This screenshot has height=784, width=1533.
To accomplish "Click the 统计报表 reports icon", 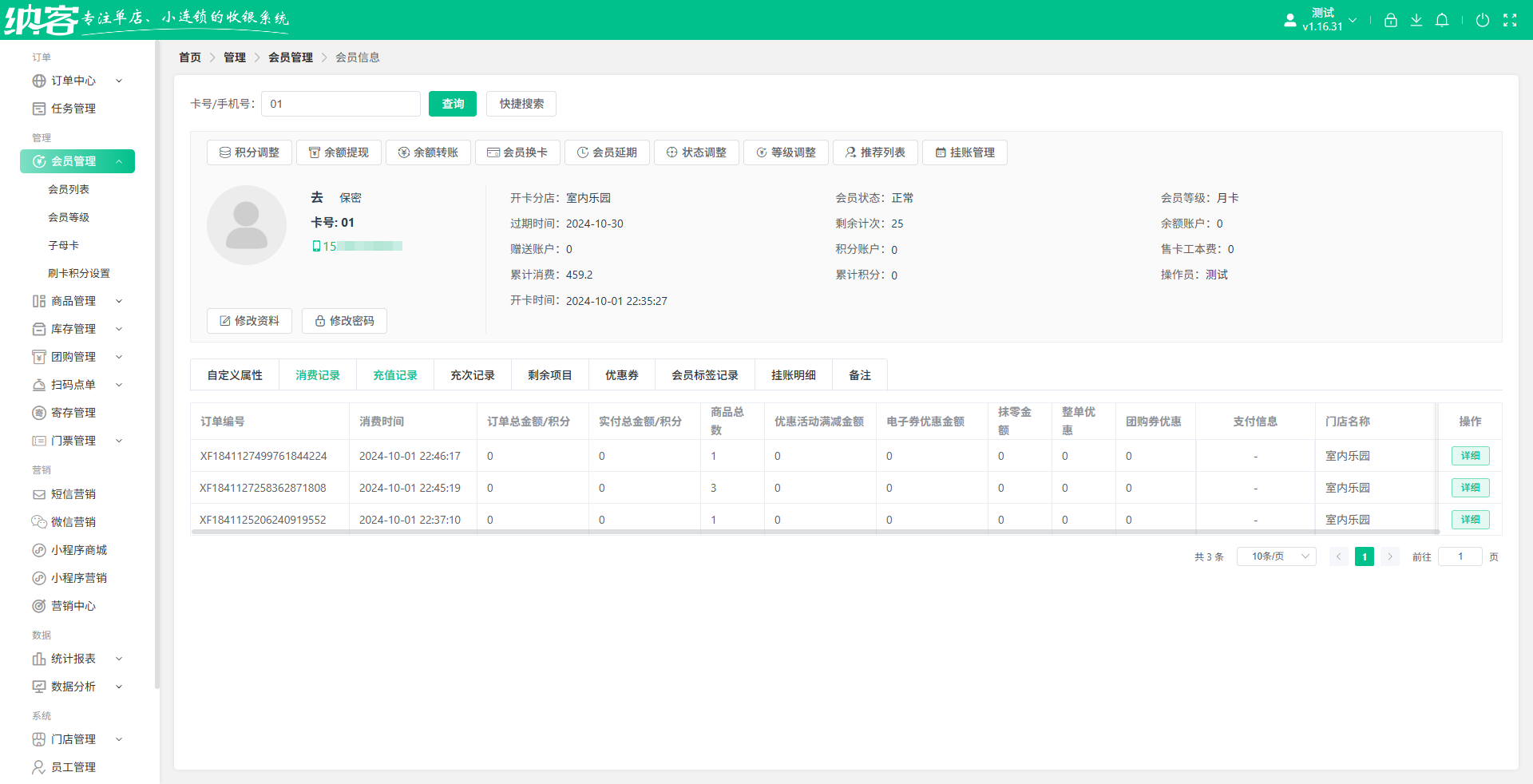I will 39,659.
